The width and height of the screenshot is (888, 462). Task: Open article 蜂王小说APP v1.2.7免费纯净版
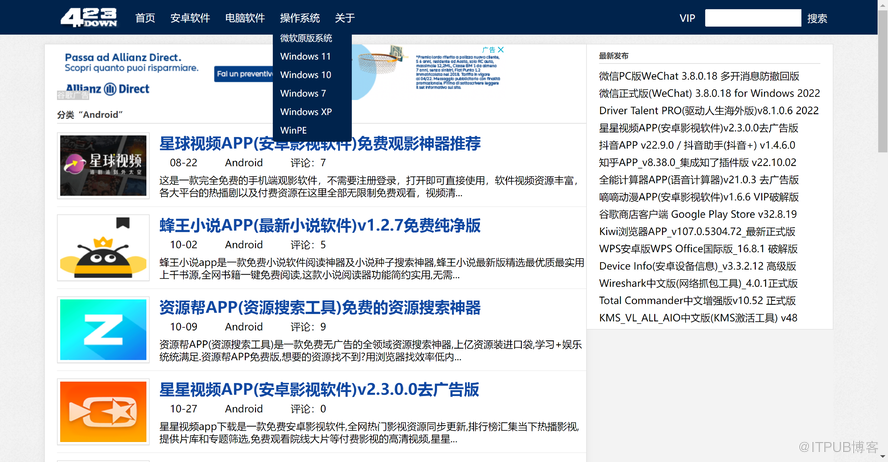point(319,225)
